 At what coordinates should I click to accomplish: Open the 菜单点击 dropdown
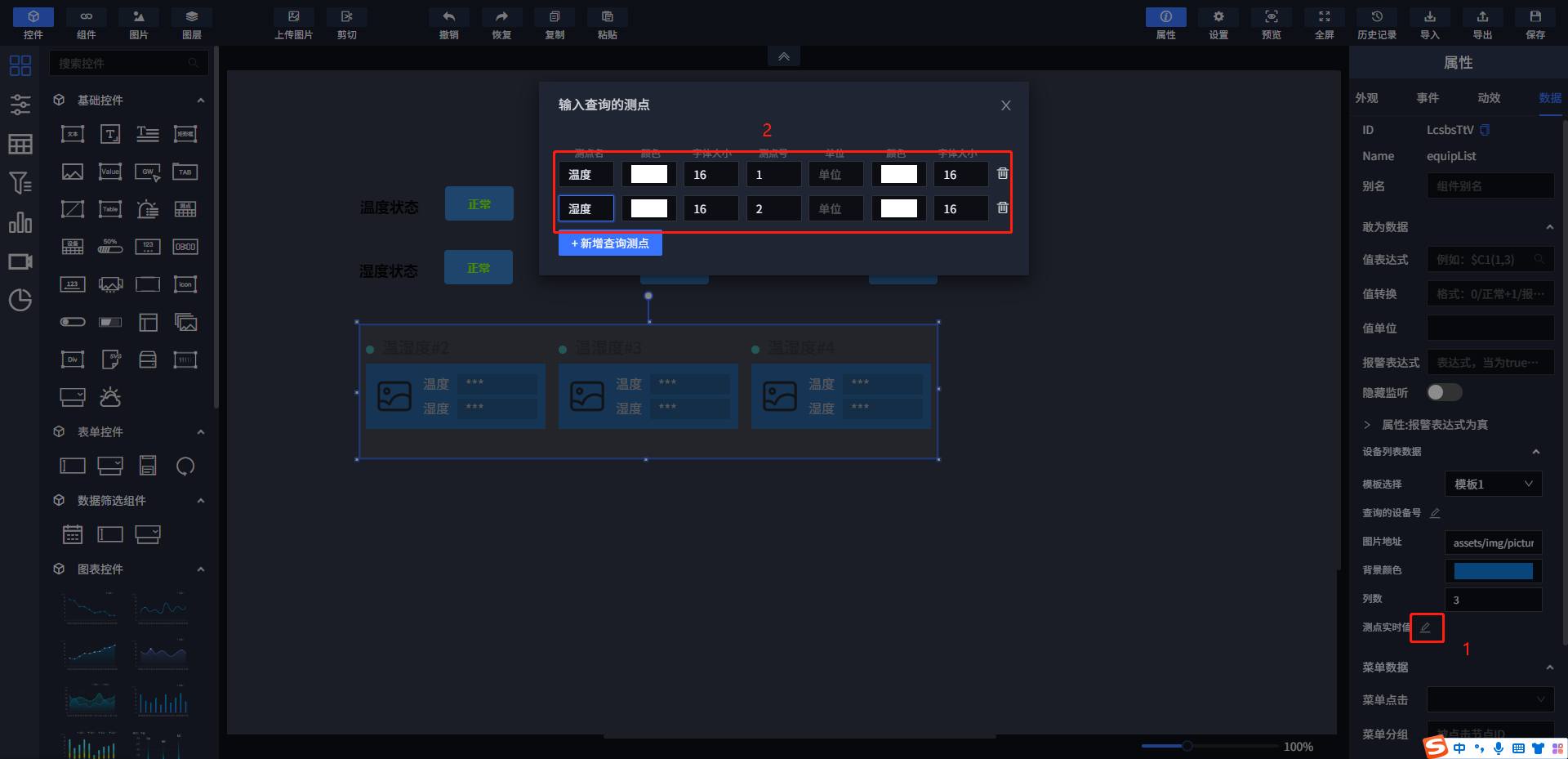point(1490,699)
